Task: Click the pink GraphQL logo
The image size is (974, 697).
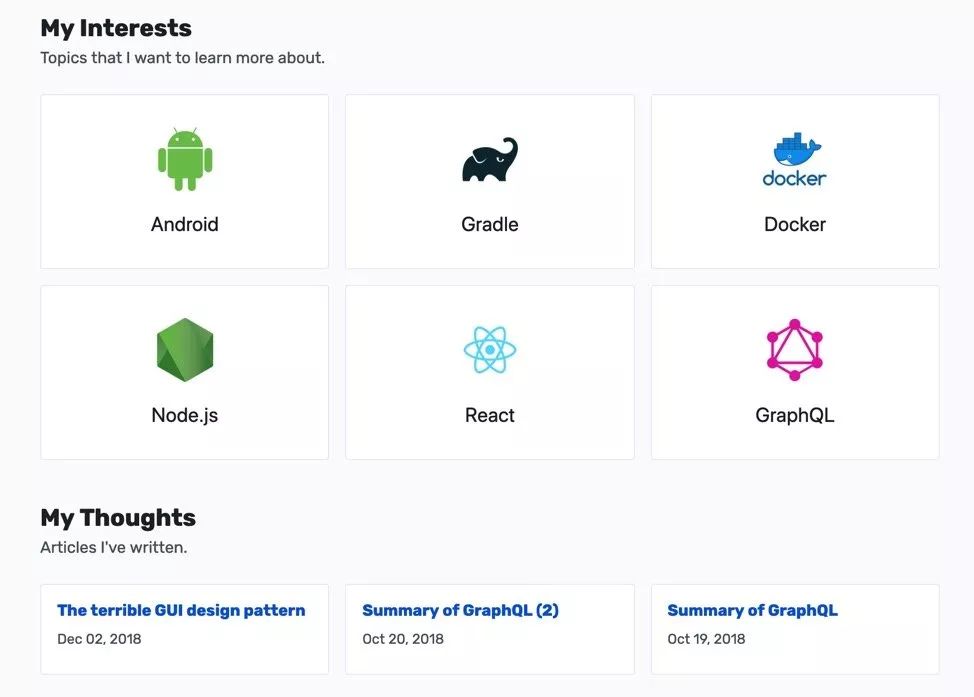Action: click(x=795, y=350)
